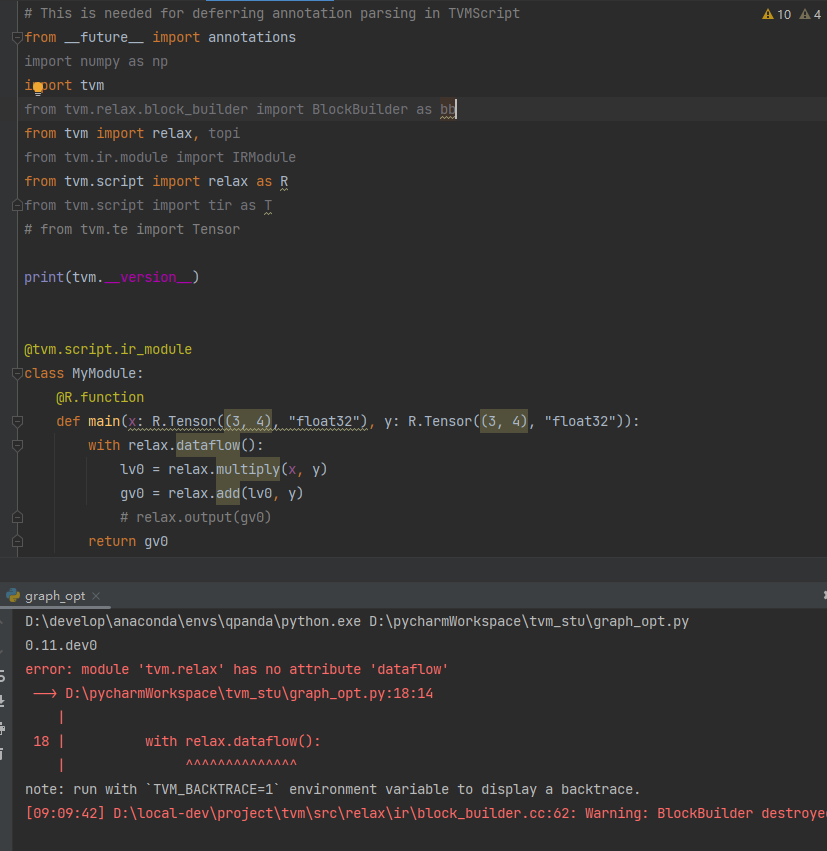Screen dimensions: 827x851
Task: Click the '@tvm.script.ir_module' decorator
Action: 108,349
